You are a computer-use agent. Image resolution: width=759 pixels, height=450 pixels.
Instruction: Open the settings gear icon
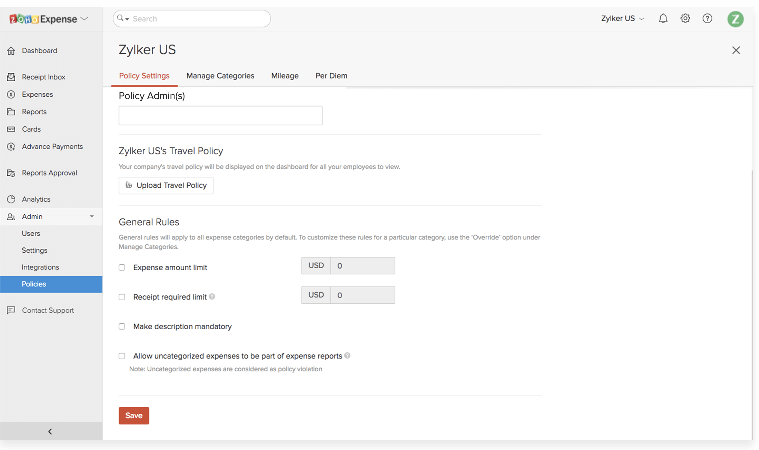point(685,18)
